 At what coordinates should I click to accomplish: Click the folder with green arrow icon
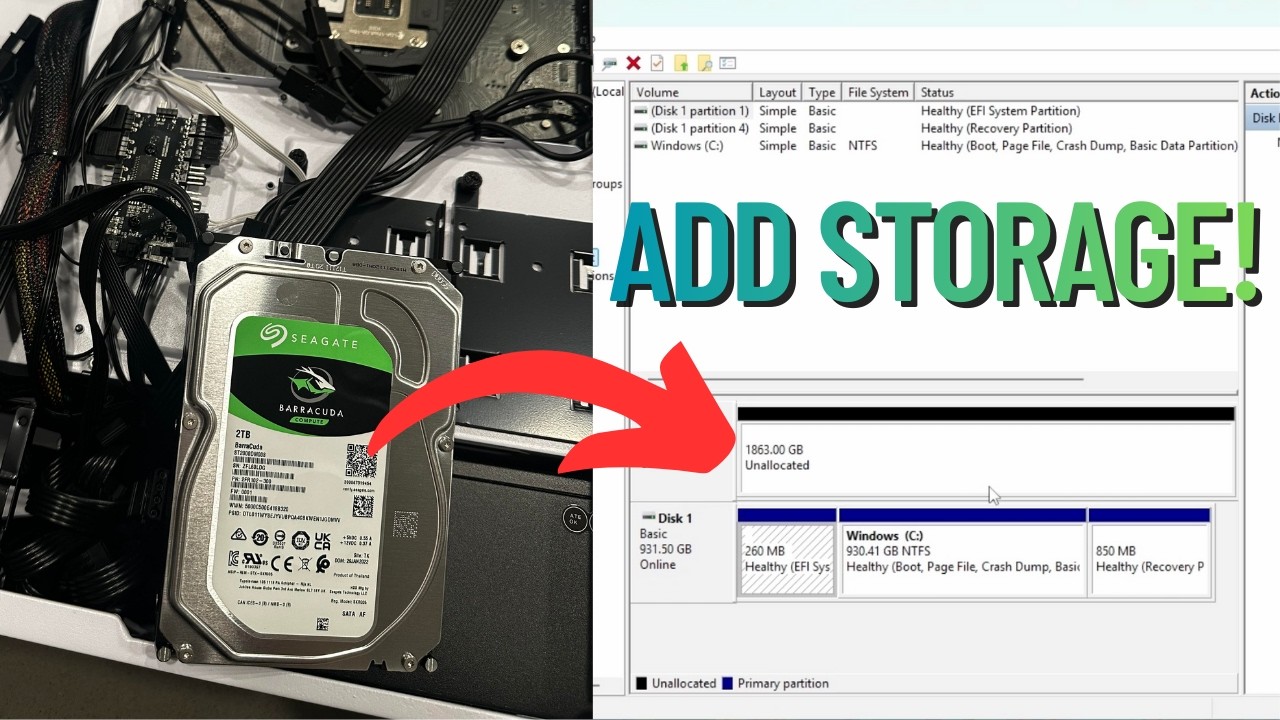click(x=681, y=63)
